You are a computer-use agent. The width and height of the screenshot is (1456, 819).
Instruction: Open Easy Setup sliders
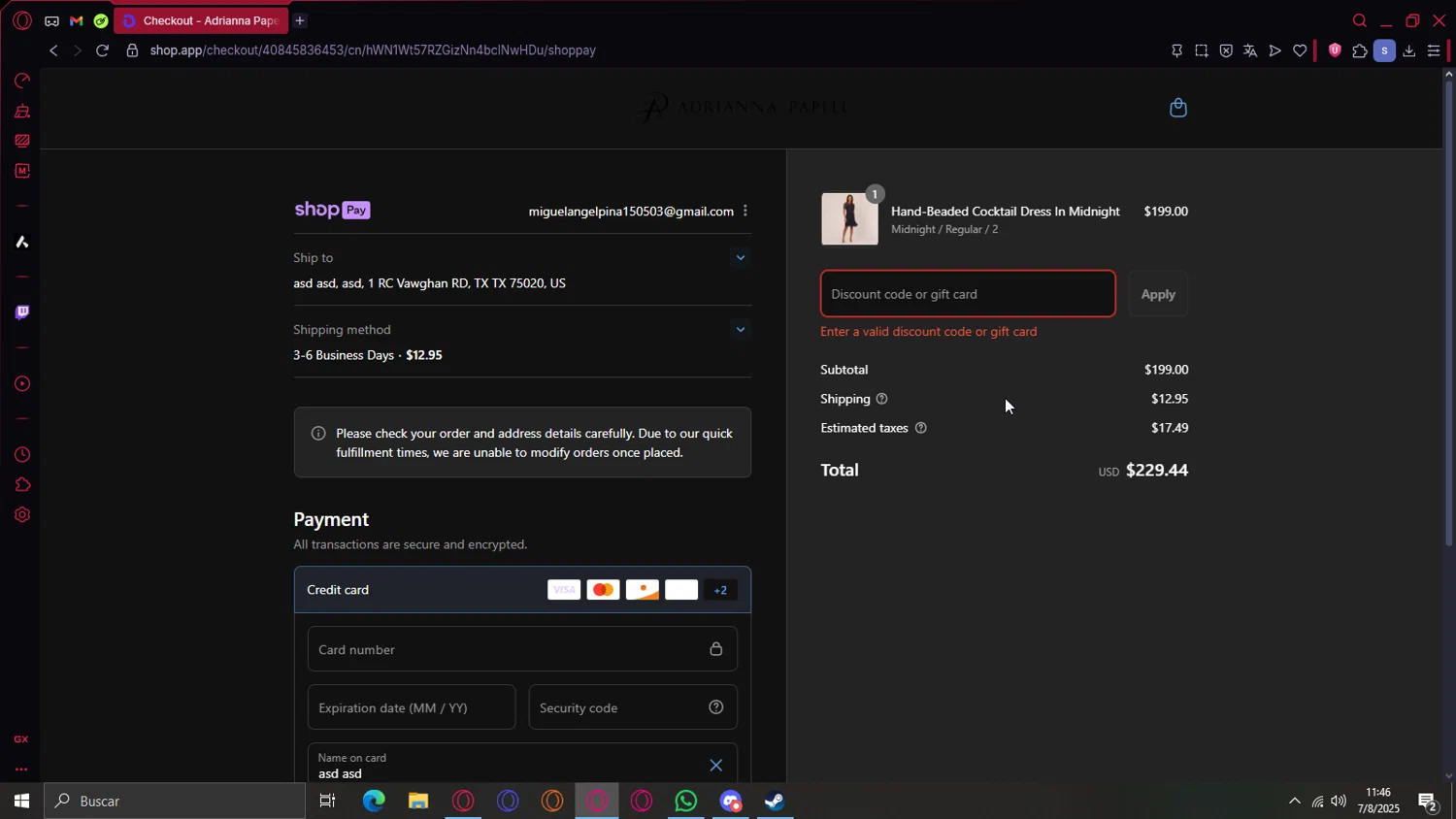[1434, 50]
